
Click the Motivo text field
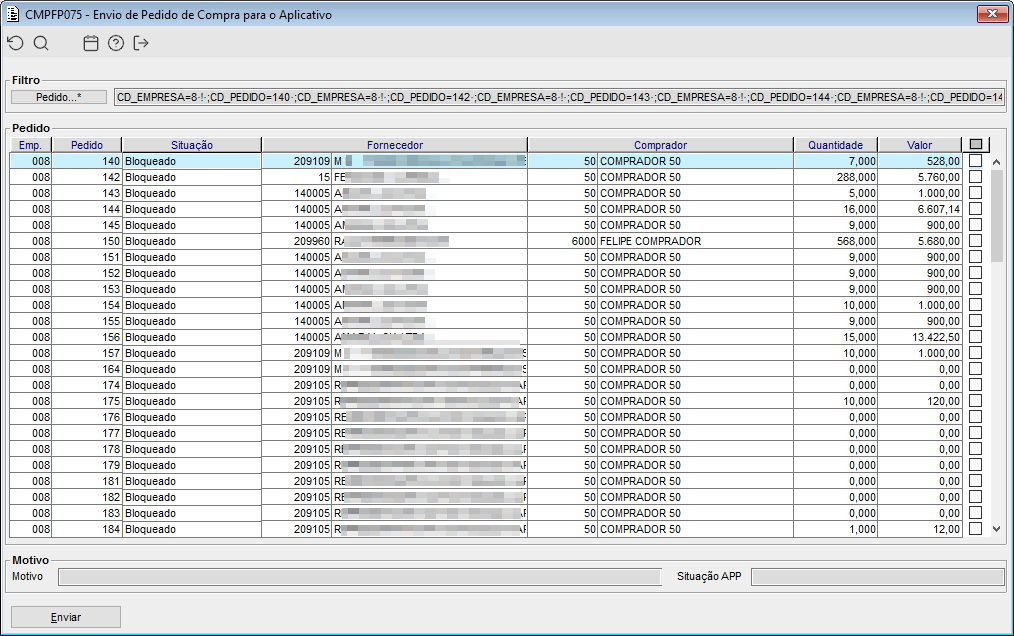(360, 576)
